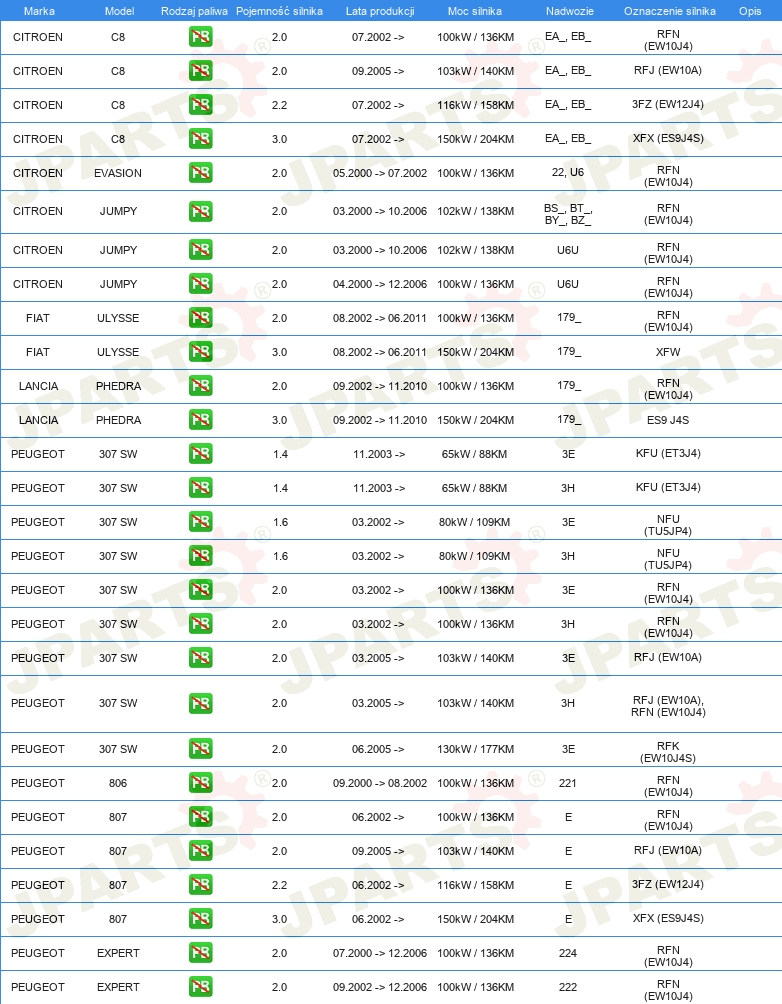The width and height of the screenshot is (782, 1004).
Task: Click fuel icon in Fiat Ulysse 3.0 row
Action: tap(200, 352)
